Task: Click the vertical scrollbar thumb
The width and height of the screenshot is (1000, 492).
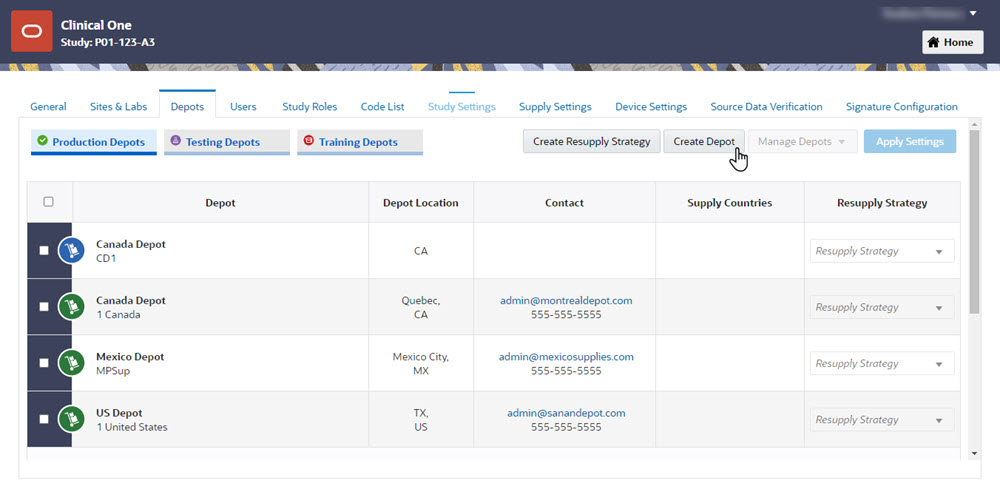Action: pos(974,220)
